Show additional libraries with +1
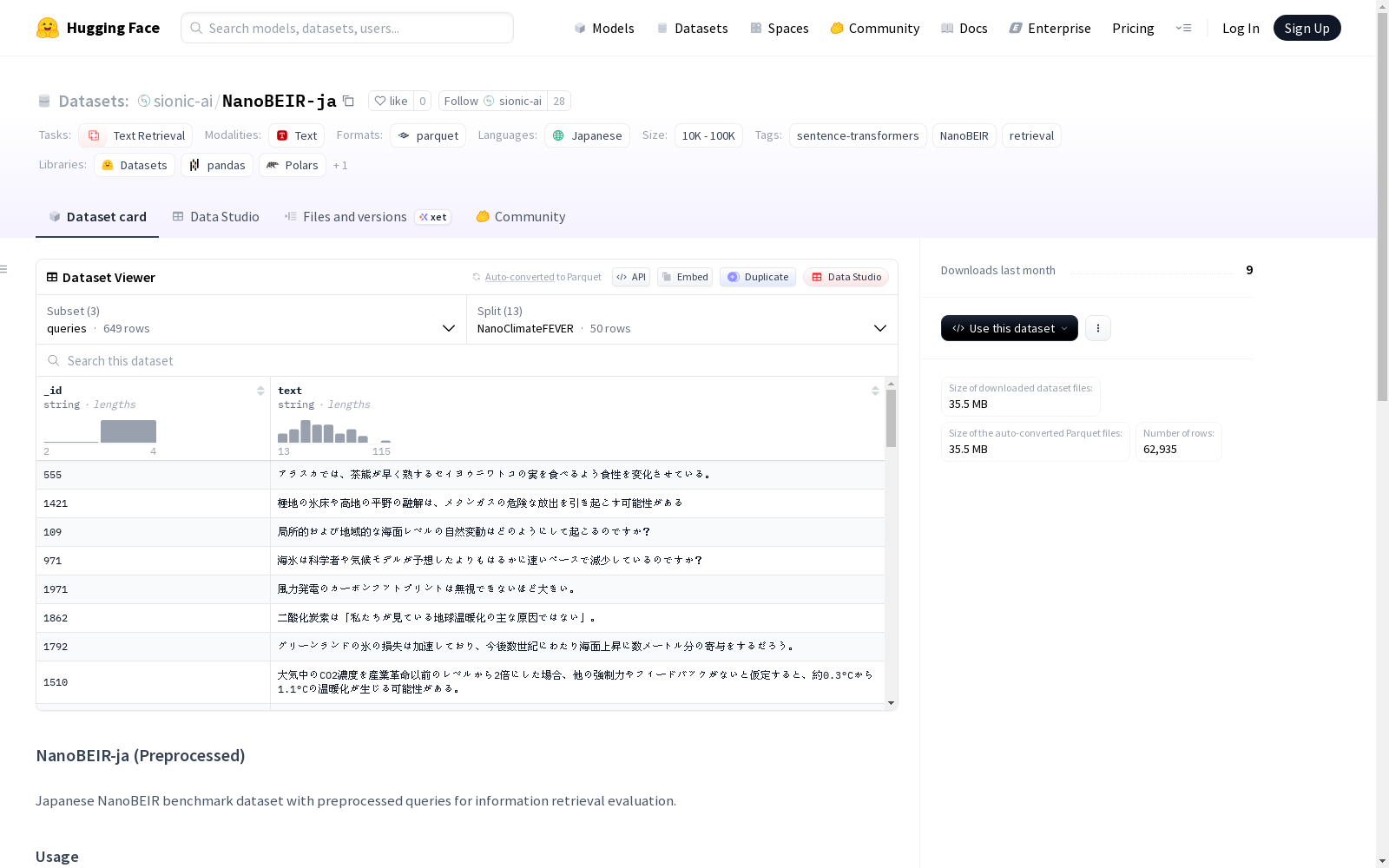The width and height of the screenshot is (1389, 868). click(x=340, y=165)
